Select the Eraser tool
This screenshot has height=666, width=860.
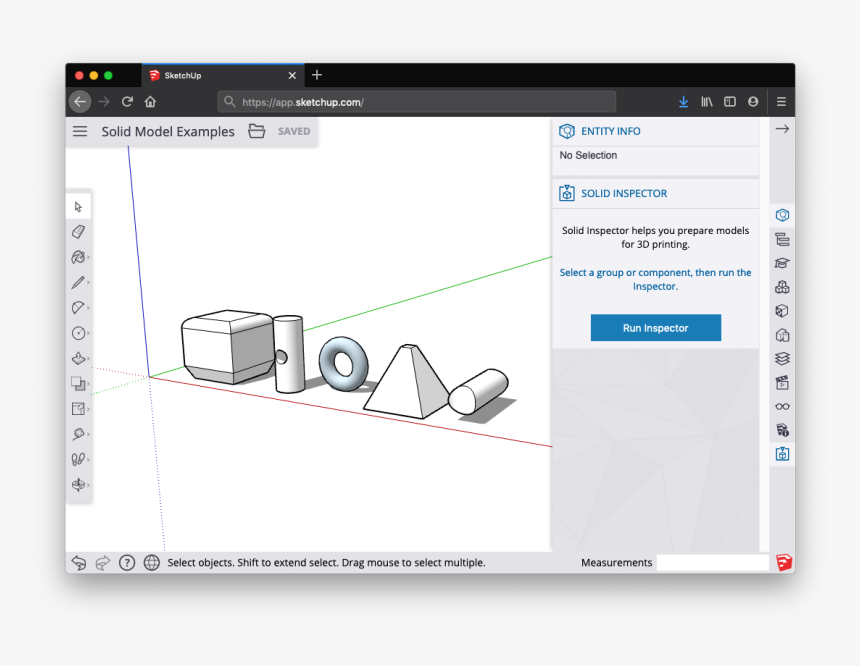pyautogui.click(x=79, y=231)
